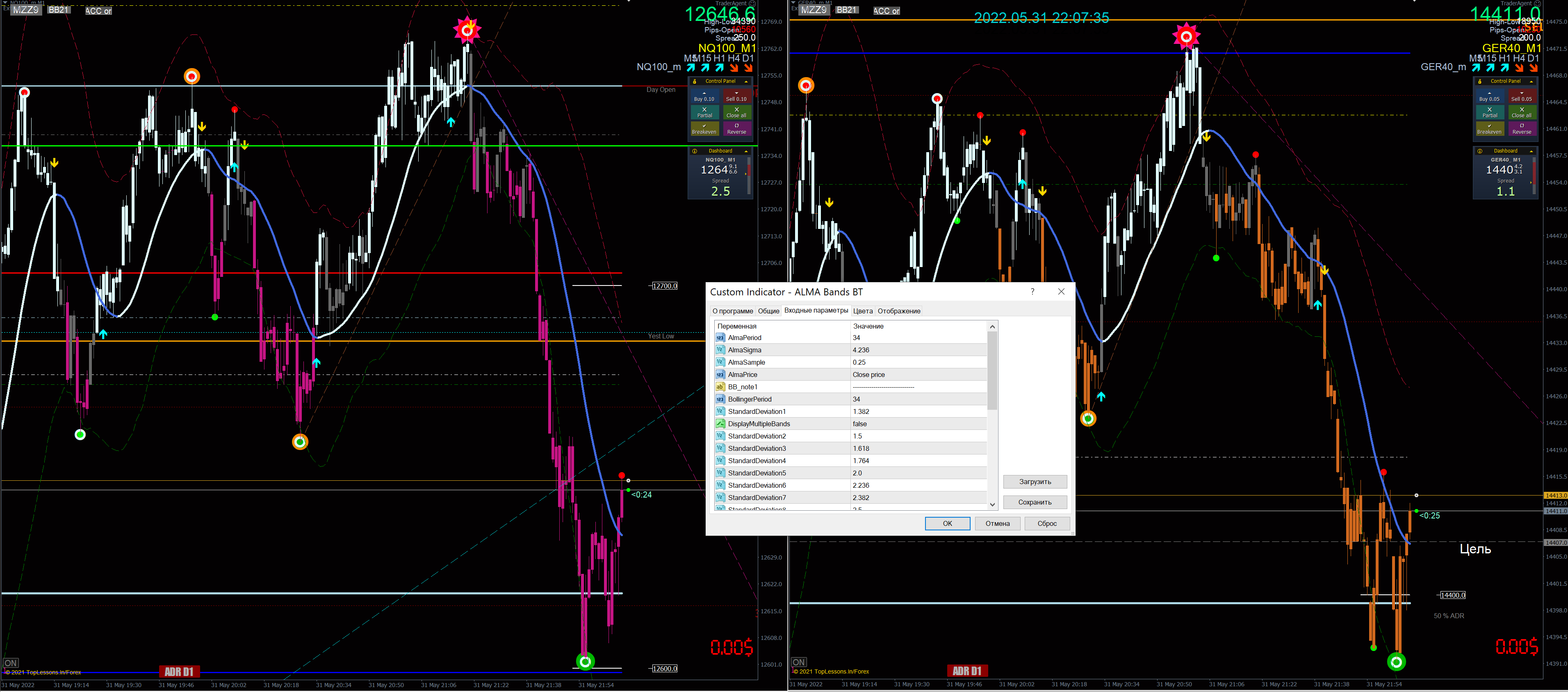Edit the AlmaSigma value 4.236
Screen dimensions: 1568x692
click(x=861, y=350)
